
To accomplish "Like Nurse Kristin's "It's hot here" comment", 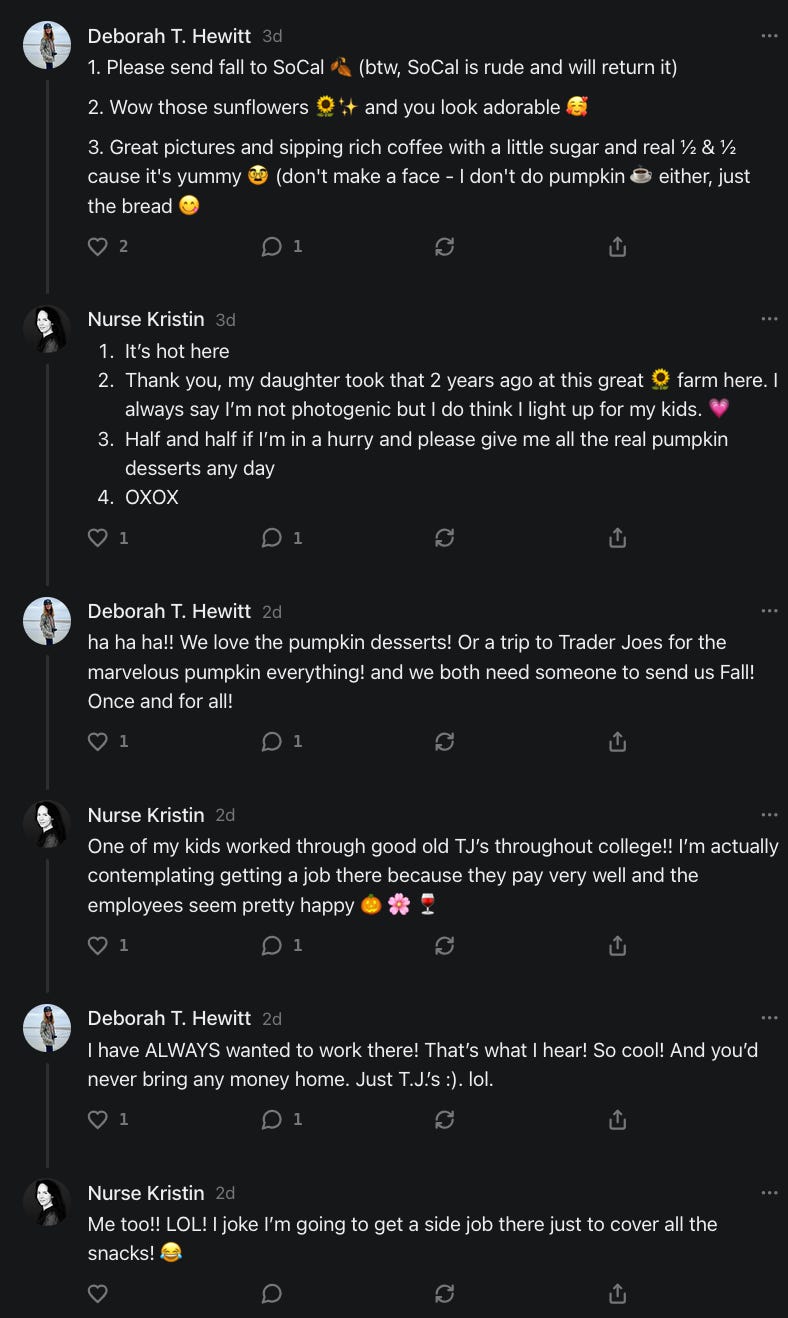I will [98, 538].
